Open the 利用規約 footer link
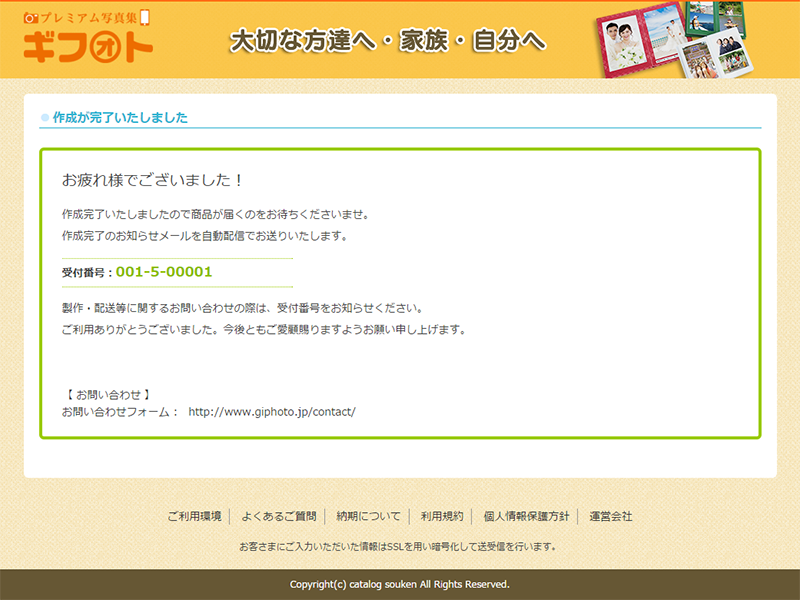800x600 pixels. (x=442, y=516)
